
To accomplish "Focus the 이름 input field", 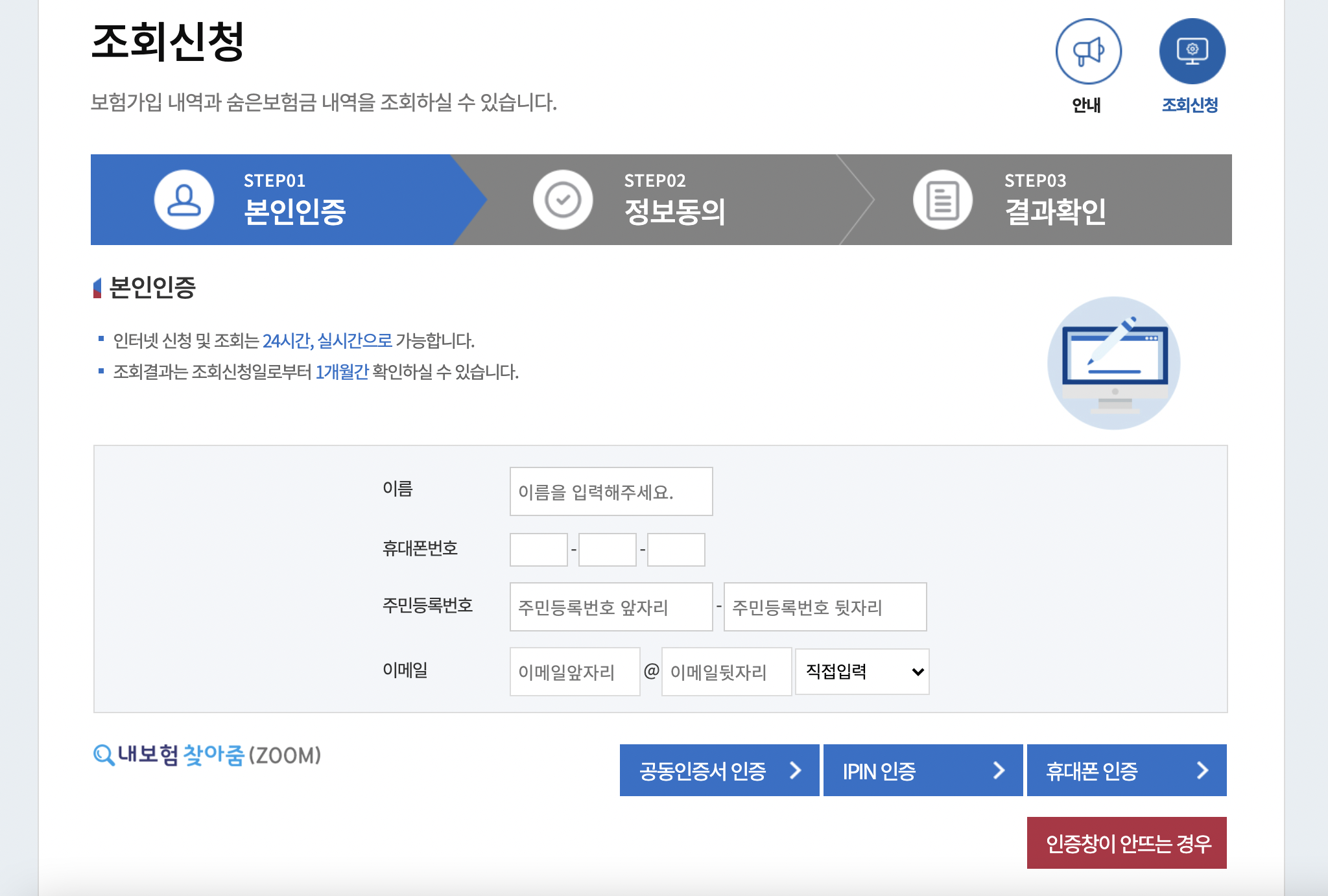I will coord(611,491).
